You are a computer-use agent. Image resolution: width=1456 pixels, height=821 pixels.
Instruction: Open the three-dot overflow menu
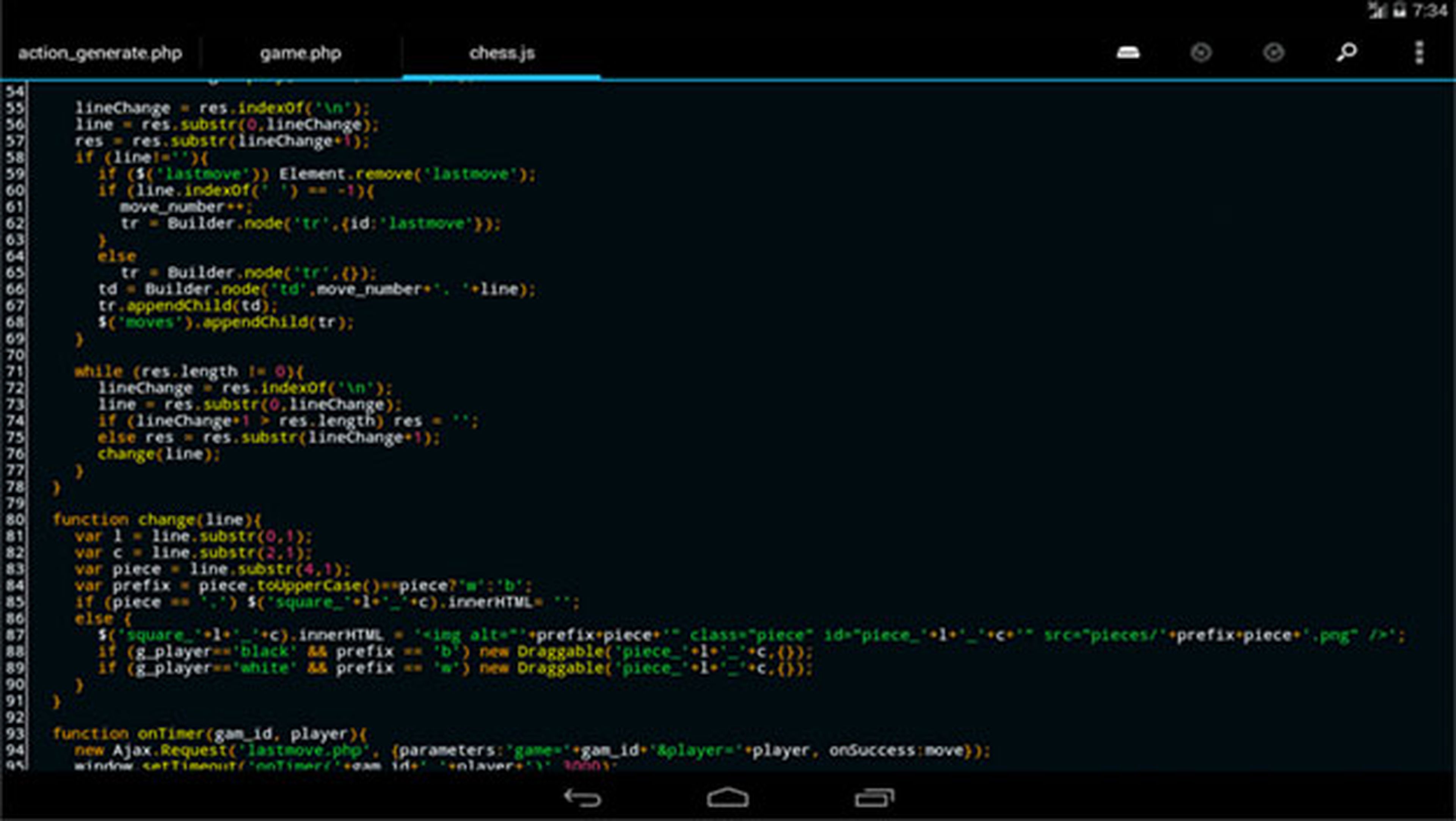tap(1419, 53)
